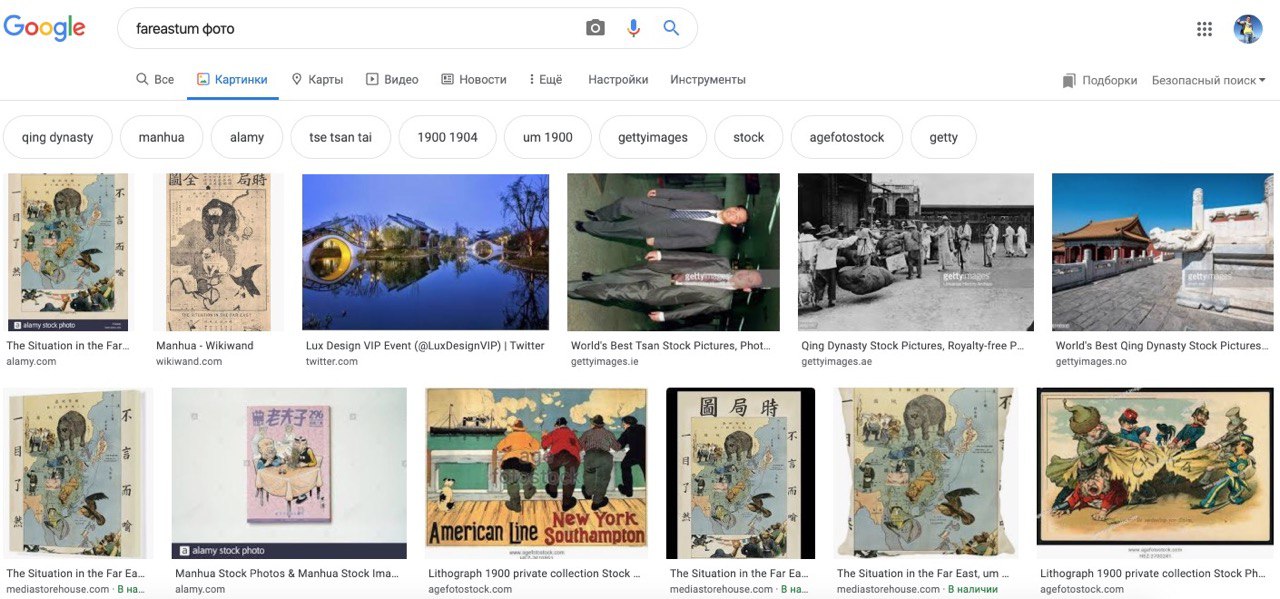Screen dimensions: 1280x599
Task: Open the Tsan Stock Pictures men in suits image
Action: pos(673,252)
